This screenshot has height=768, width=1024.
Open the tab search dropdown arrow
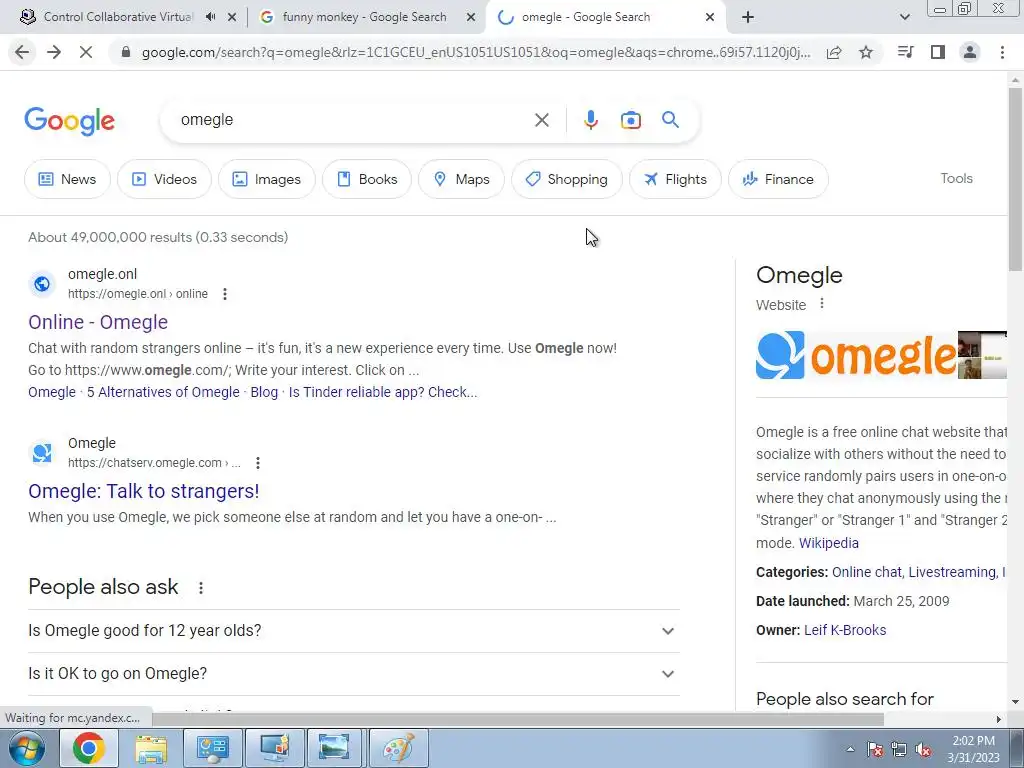[x=904, y=17]
